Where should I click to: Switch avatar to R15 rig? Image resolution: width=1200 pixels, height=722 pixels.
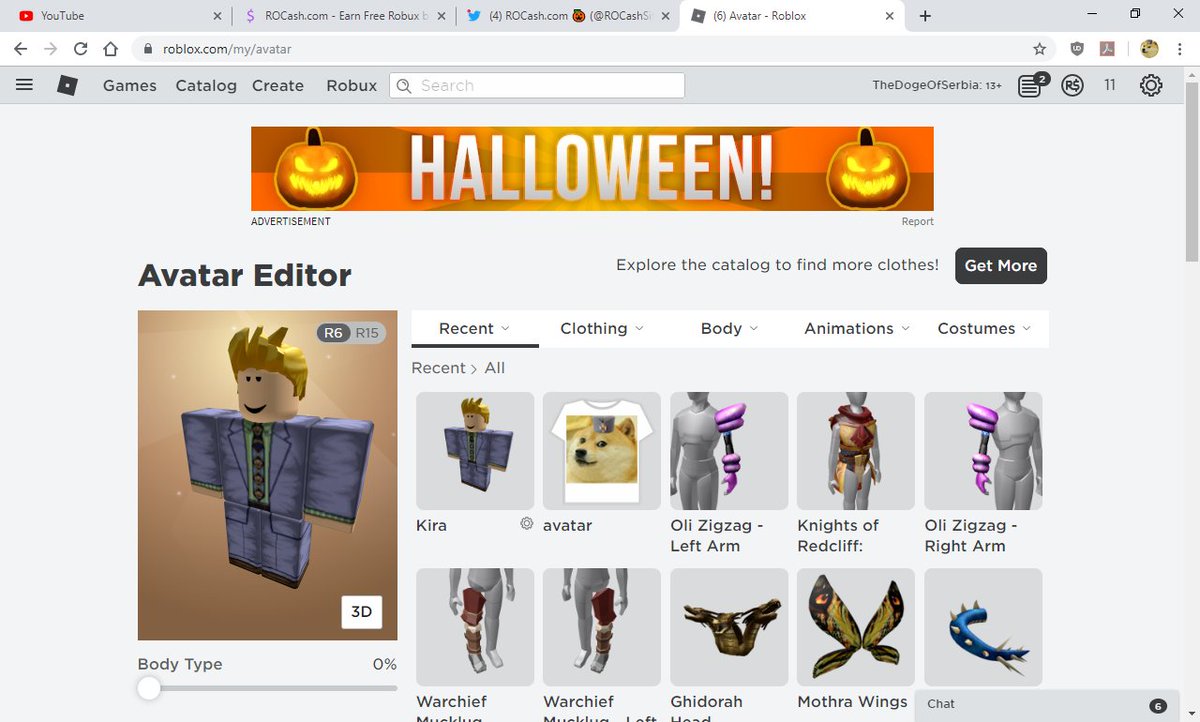pos(367,333)
